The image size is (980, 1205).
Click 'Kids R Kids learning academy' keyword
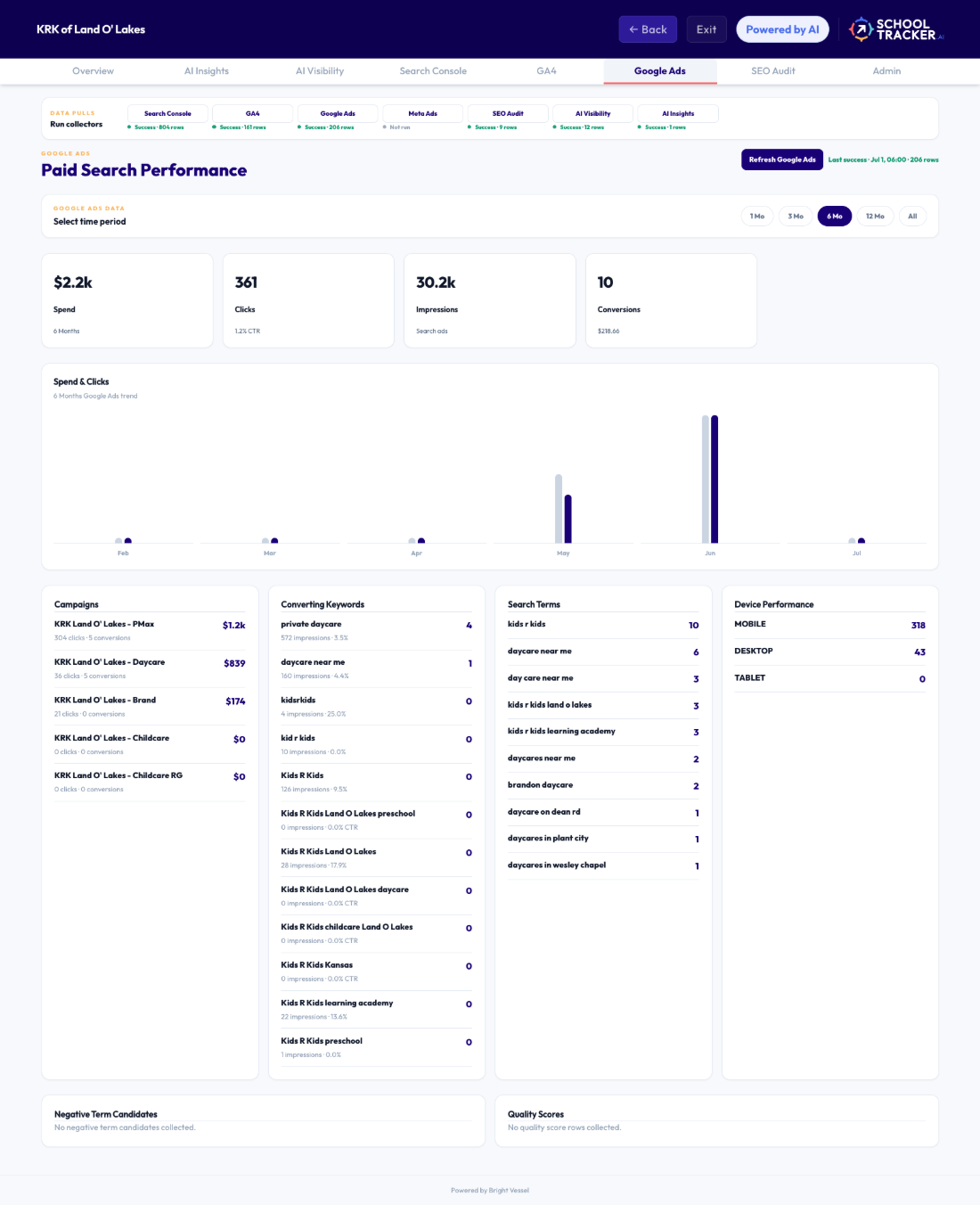click(x=376, y=1009)
